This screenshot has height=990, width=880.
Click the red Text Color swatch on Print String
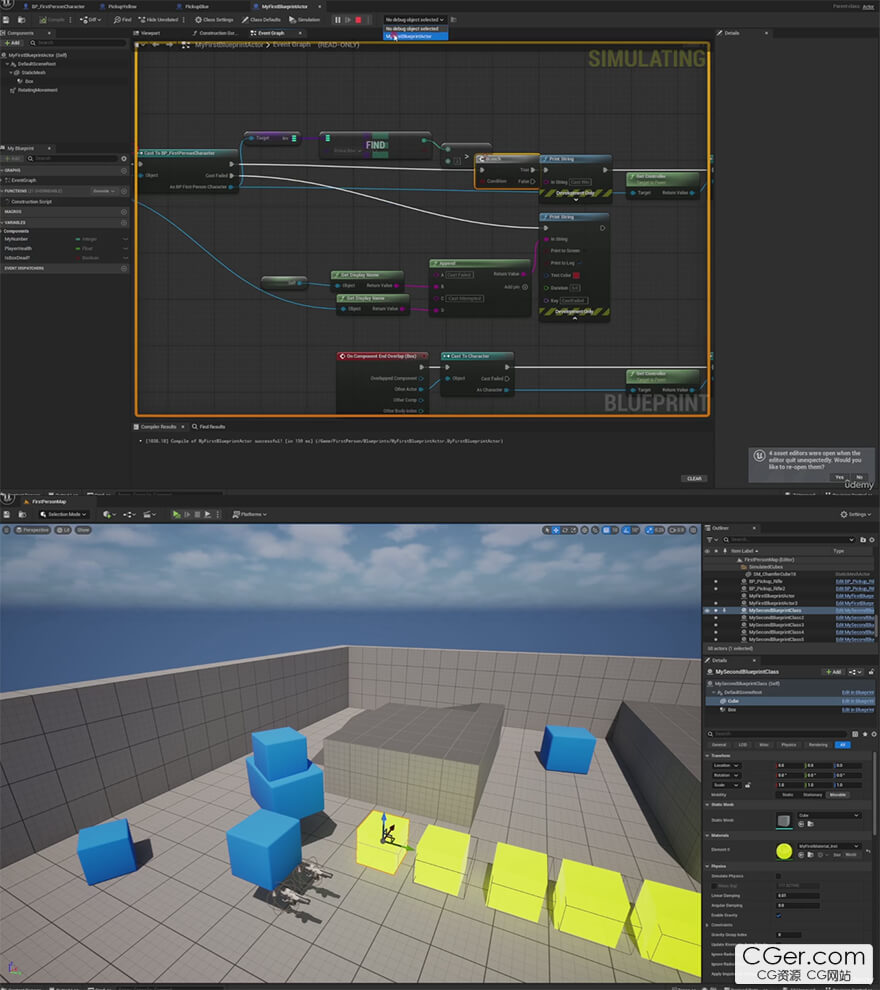pos(576,276)
